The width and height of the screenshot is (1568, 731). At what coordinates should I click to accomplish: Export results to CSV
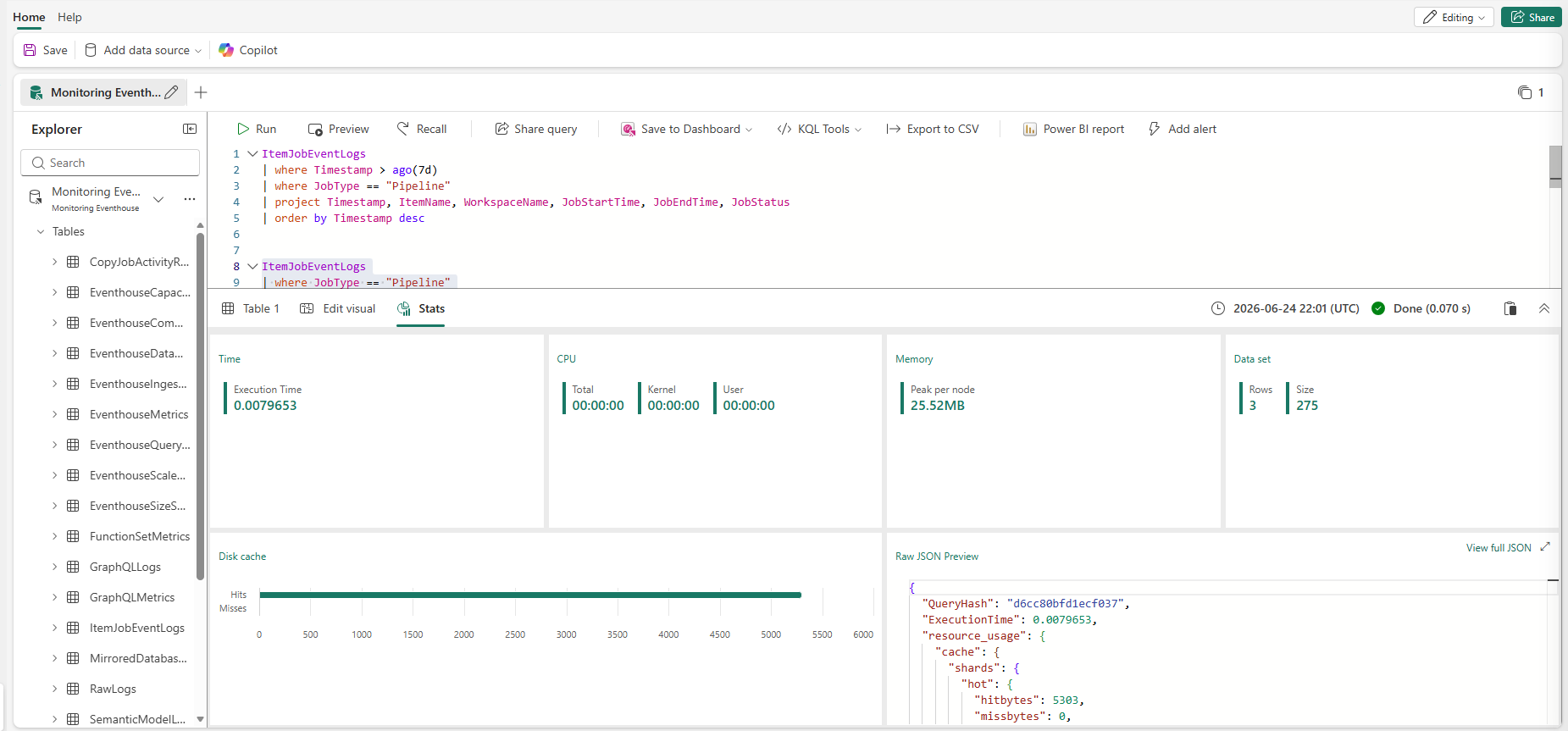pos(933,129)
